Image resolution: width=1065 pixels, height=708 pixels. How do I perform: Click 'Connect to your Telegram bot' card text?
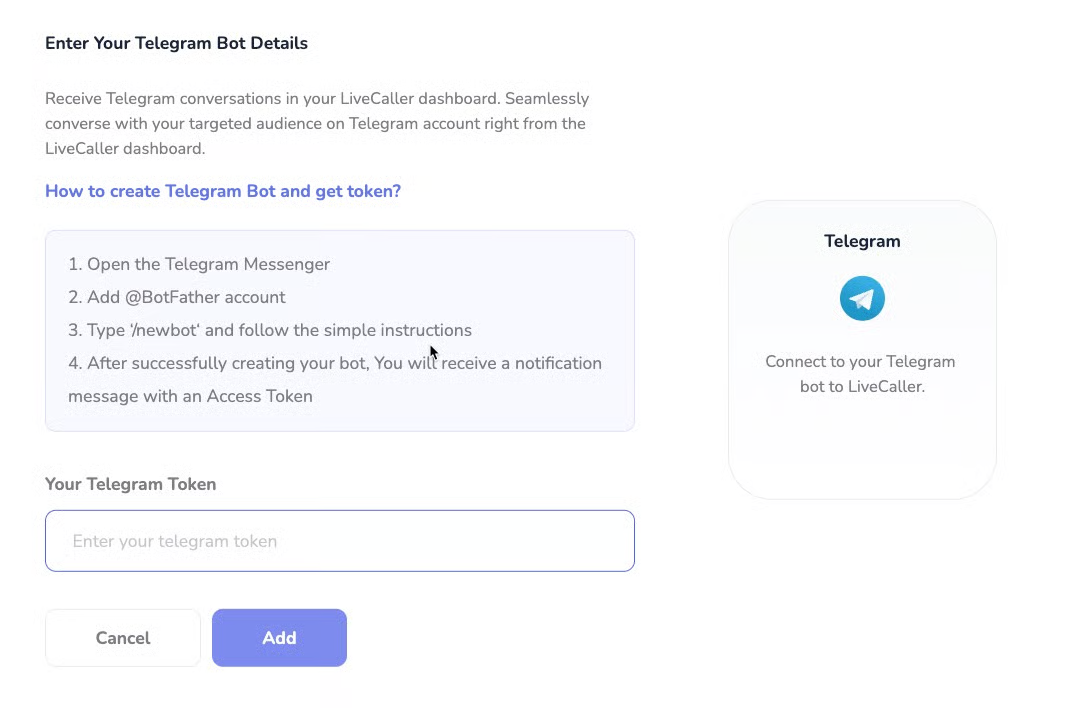point(861,374)
